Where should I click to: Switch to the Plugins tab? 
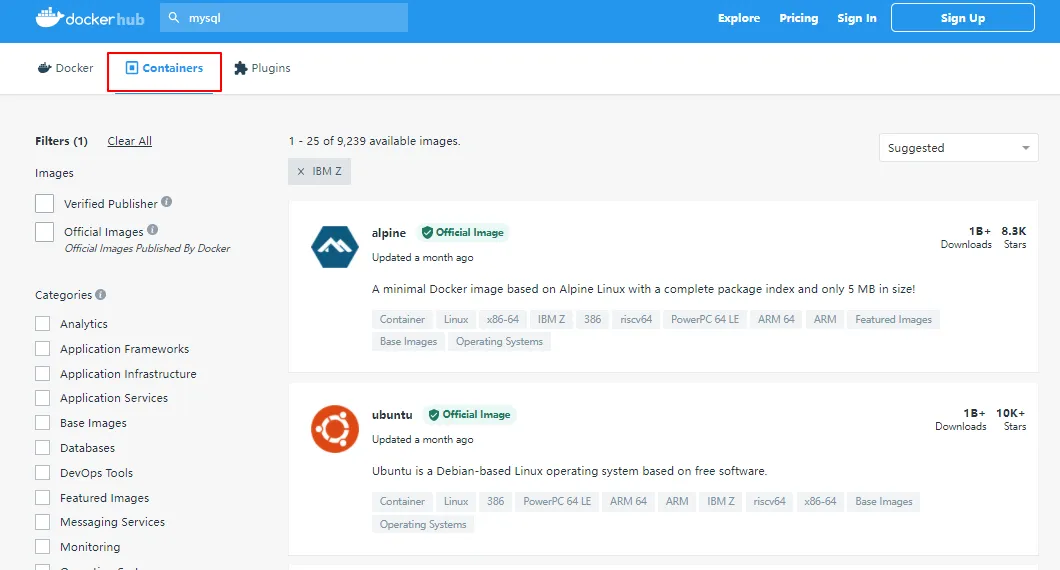(x=262, y=68)
